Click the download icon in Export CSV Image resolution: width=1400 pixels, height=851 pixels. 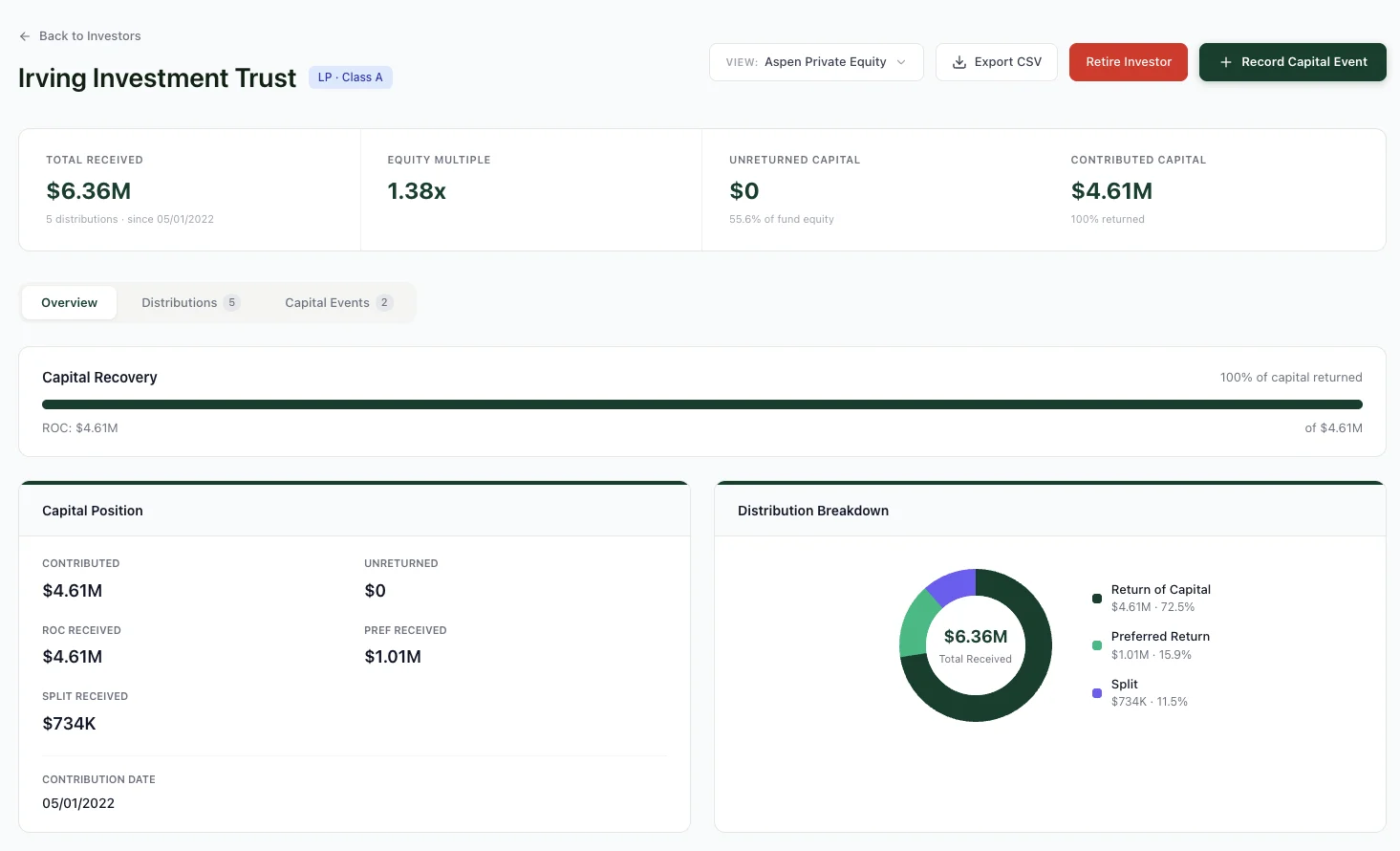pos(958,61)
